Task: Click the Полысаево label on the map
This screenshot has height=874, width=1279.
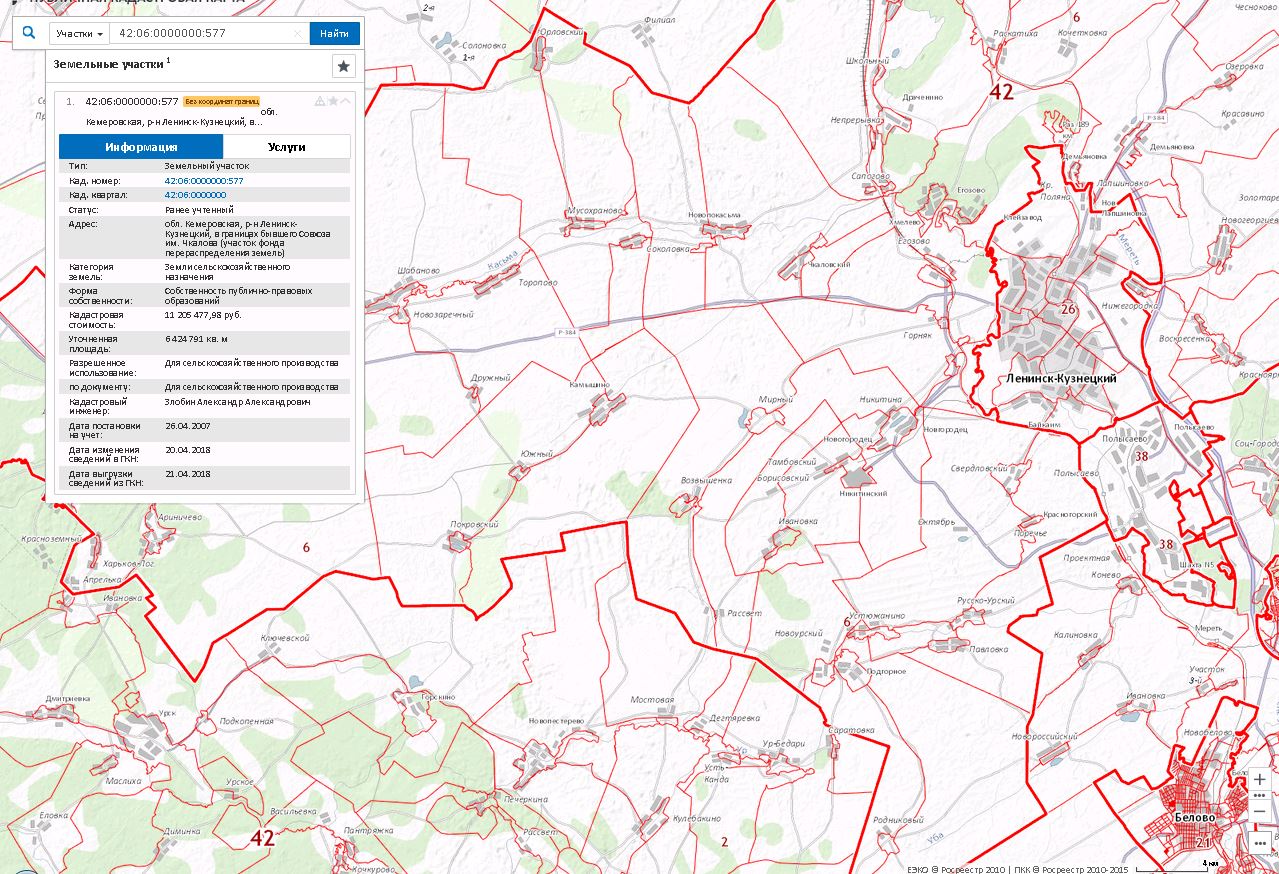Action: [x=1123, y=438]
